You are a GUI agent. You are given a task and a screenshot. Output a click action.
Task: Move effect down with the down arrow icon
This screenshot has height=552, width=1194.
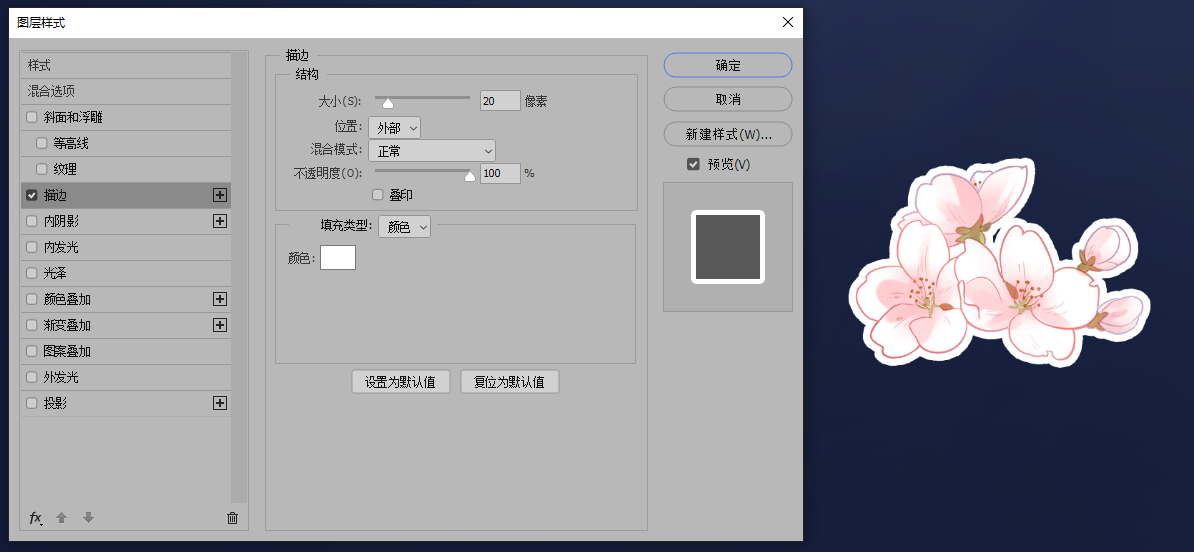[88, 518]
